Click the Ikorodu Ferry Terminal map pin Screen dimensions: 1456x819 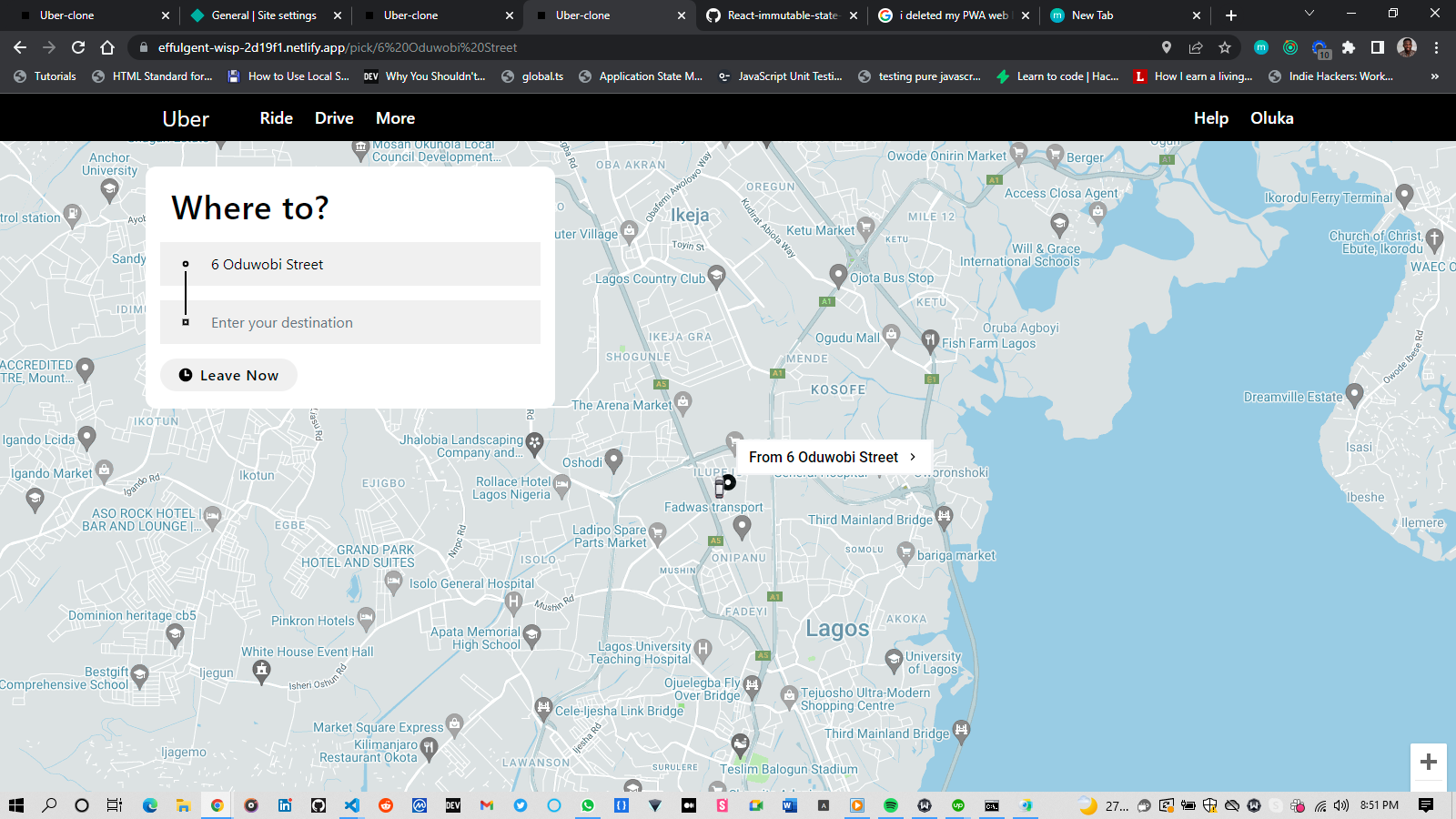pyautogui.click(x=1404, y=195)
